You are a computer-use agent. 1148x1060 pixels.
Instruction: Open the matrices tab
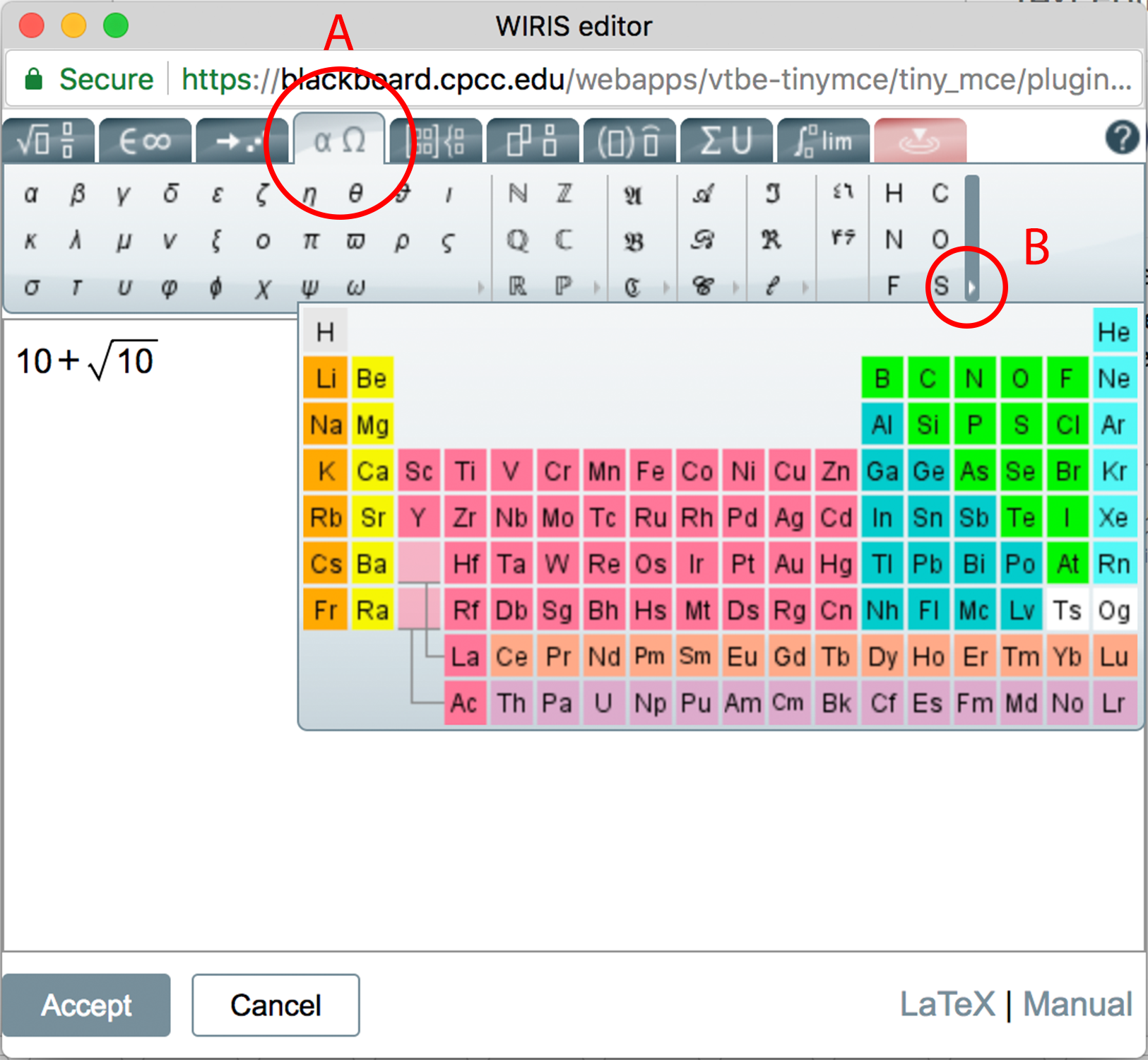[436, 141]
